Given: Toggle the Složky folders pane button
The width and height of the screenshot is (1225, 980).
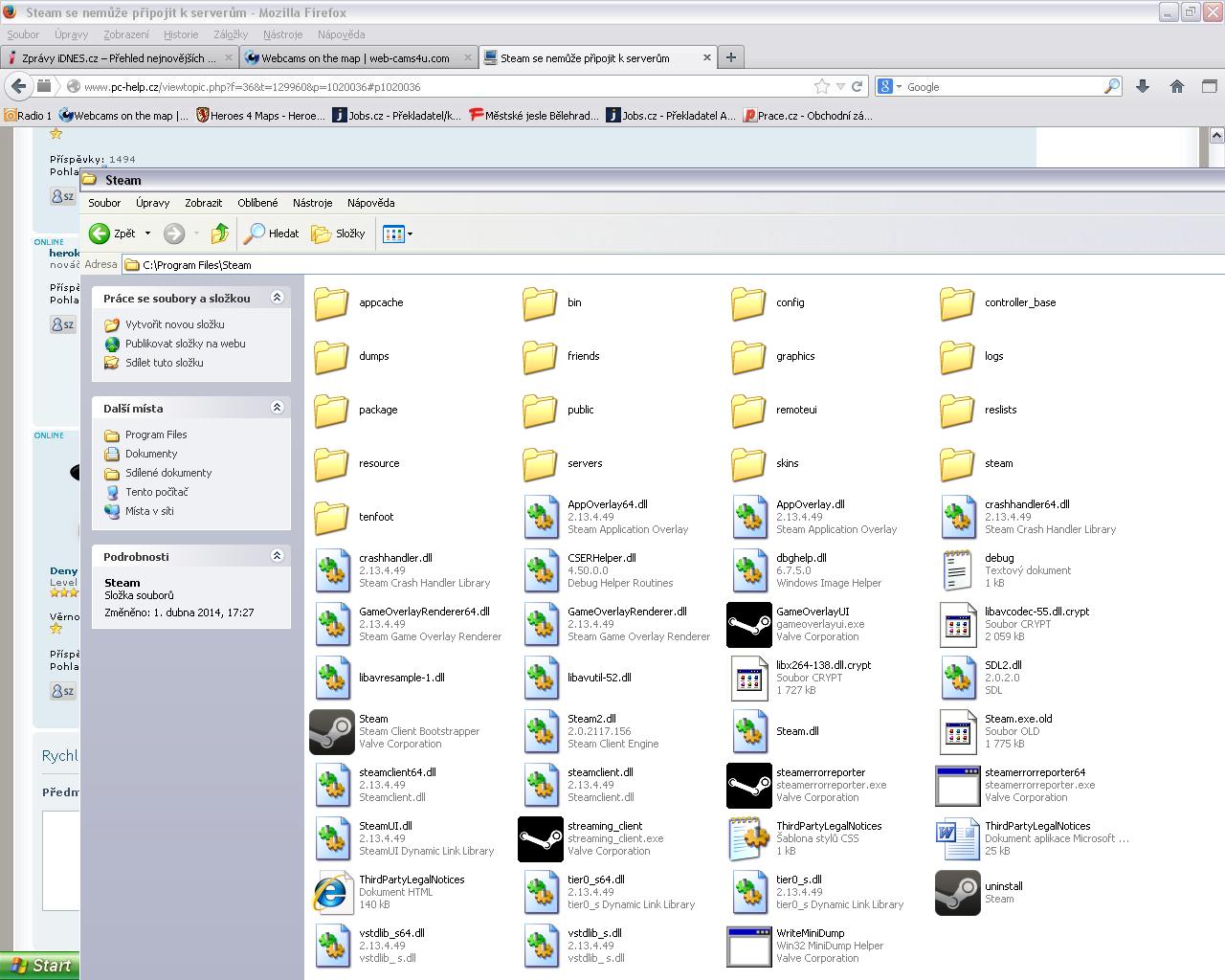Looking at the screenshot, I should pos(339,234).
